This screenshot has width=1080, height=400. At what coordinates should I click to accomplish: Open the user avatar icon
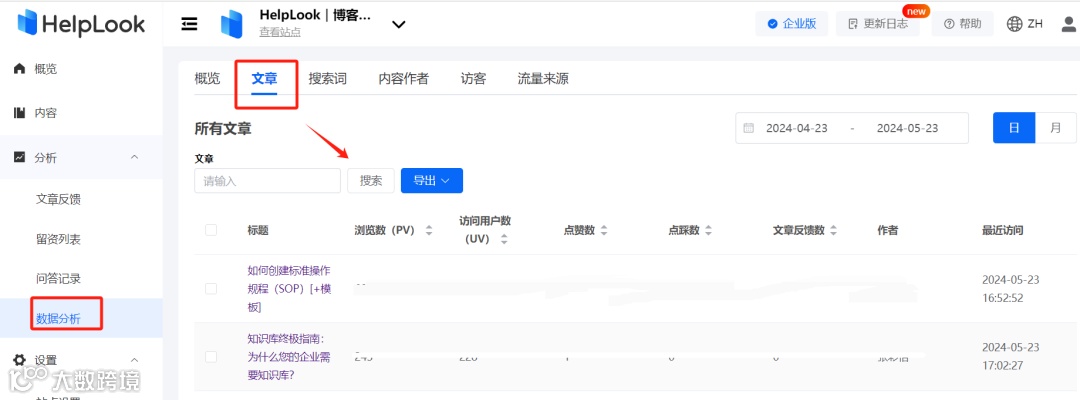1069,24
